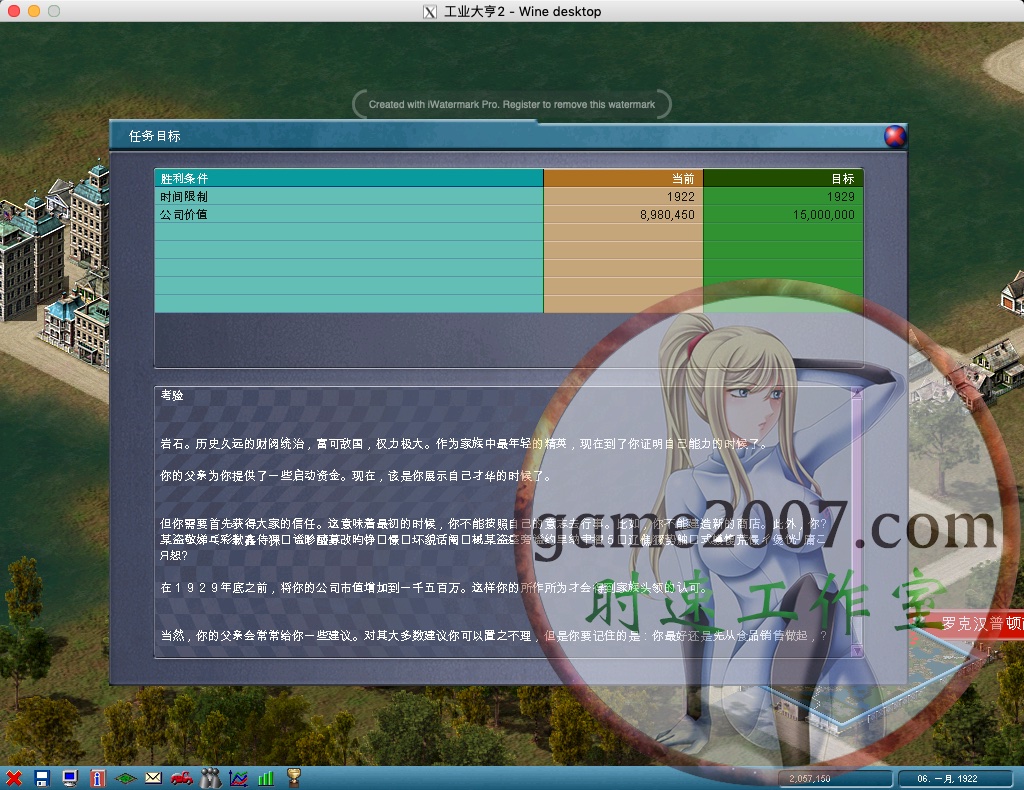Click the 胜利条件 column header
This screenshot has height=790, width=1024.
point(349,178)
